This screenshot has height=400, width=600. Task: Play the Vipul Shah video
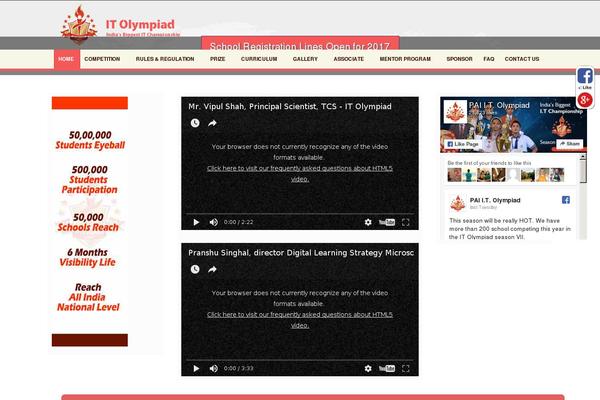[196, 222]
